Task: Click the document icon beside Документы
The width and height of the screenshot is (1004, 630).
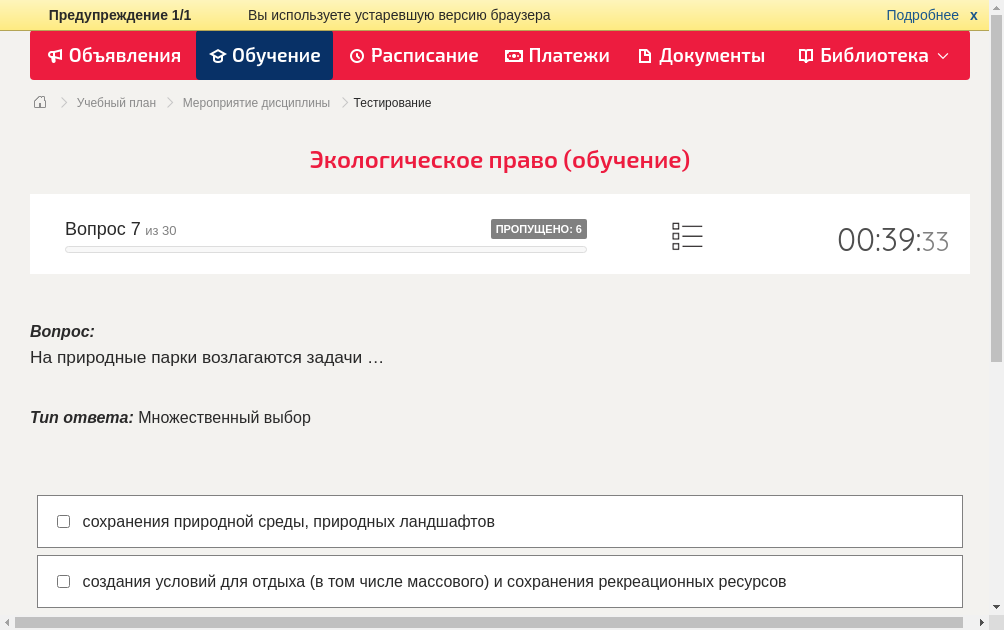Action: (x=647, y=55)
